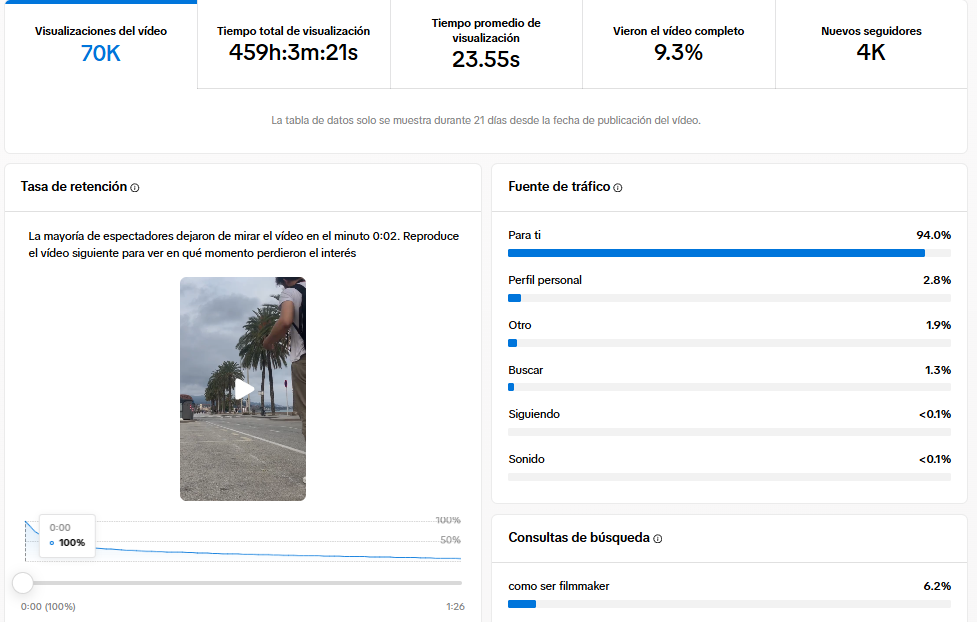The image size is (977, 622).
Task: Click the retention timeline slider handle
Action: coord(23,582)
